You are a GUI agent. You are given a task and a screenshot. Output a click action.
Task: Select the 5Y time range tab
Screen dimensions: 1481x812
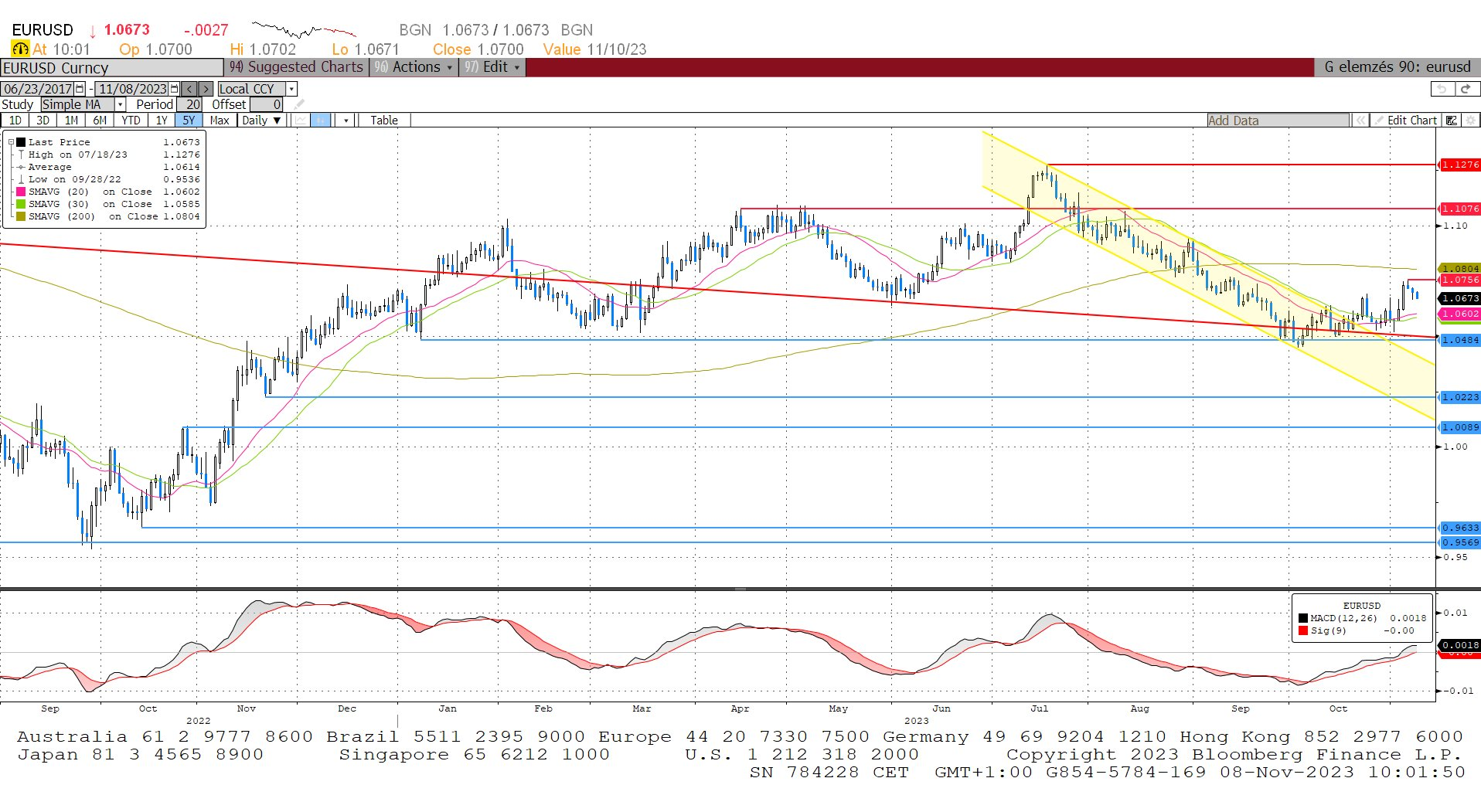[x=189, y=121]
